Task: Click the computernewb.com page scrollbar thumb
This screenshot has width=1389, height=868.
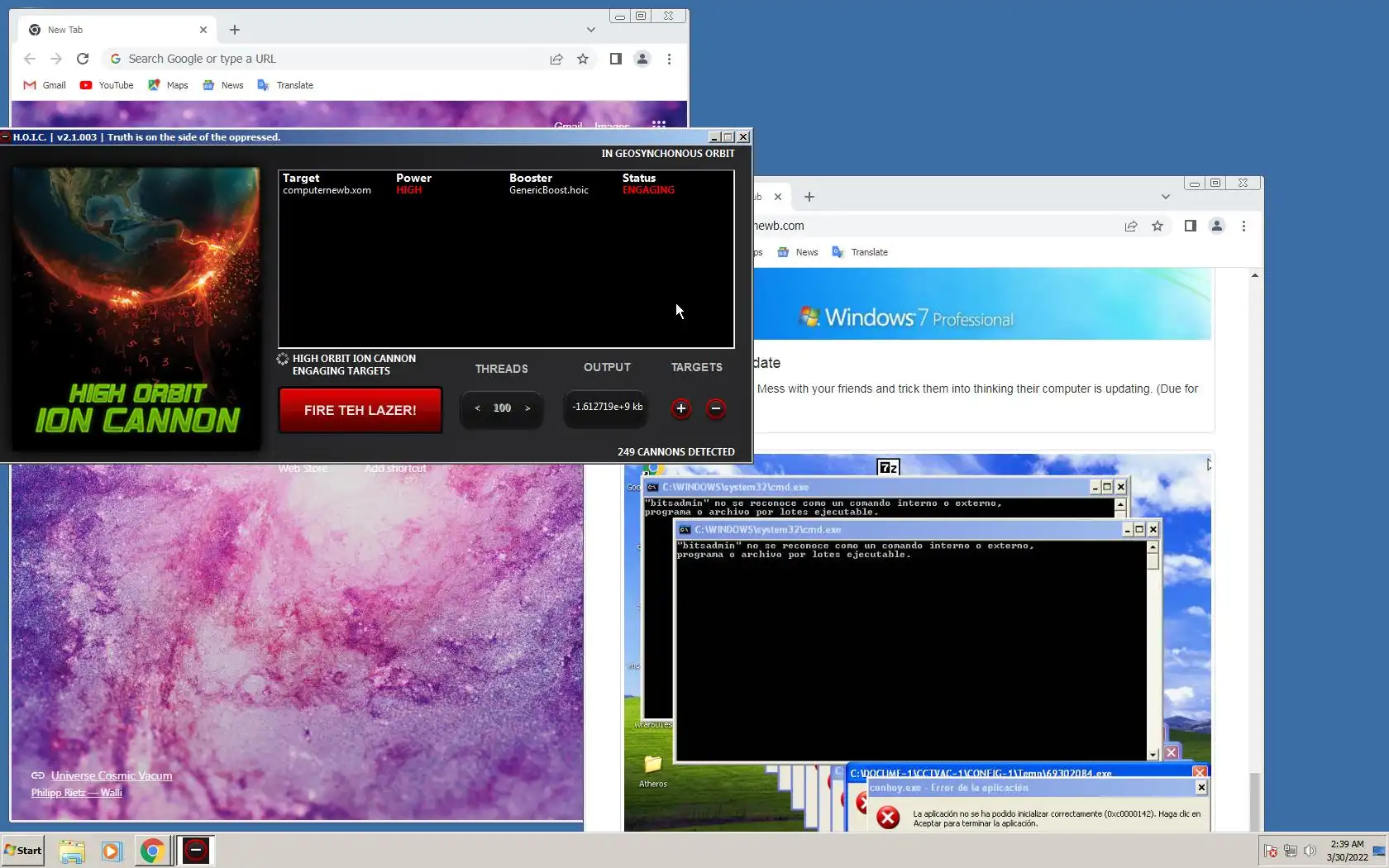Action: [x=1255, y=800]
